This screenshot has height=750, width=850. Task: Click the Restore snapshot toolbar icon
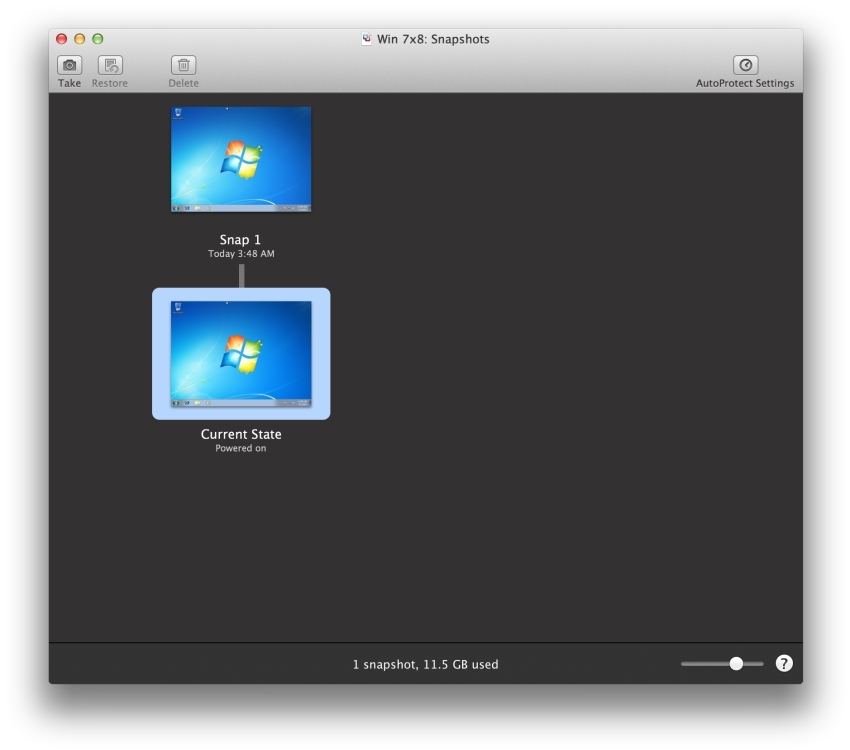(110, 65)
